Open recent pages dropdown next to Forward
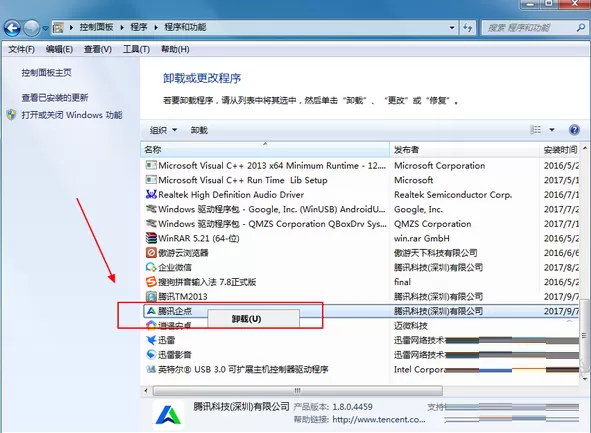 [45, 28]
